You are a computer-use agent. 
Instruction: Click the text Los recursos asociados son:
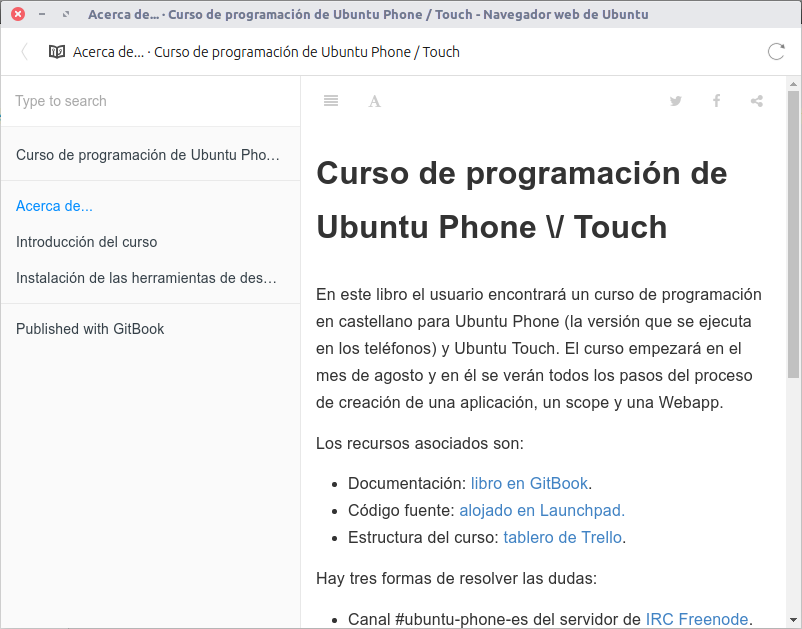pyautogui.click(x=420, y=443)
